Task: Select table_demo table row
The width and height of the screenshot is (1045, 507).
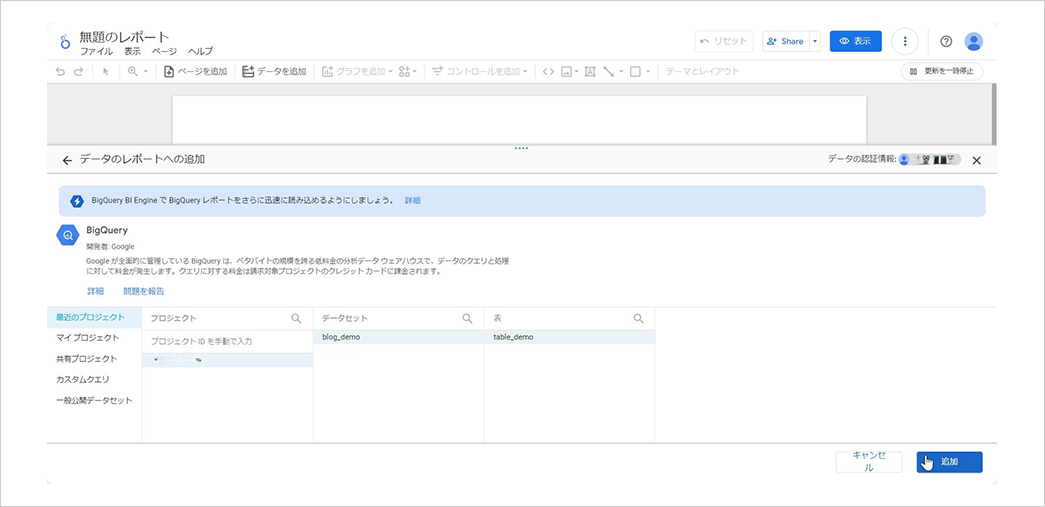Action: click(x=570, y=337)
